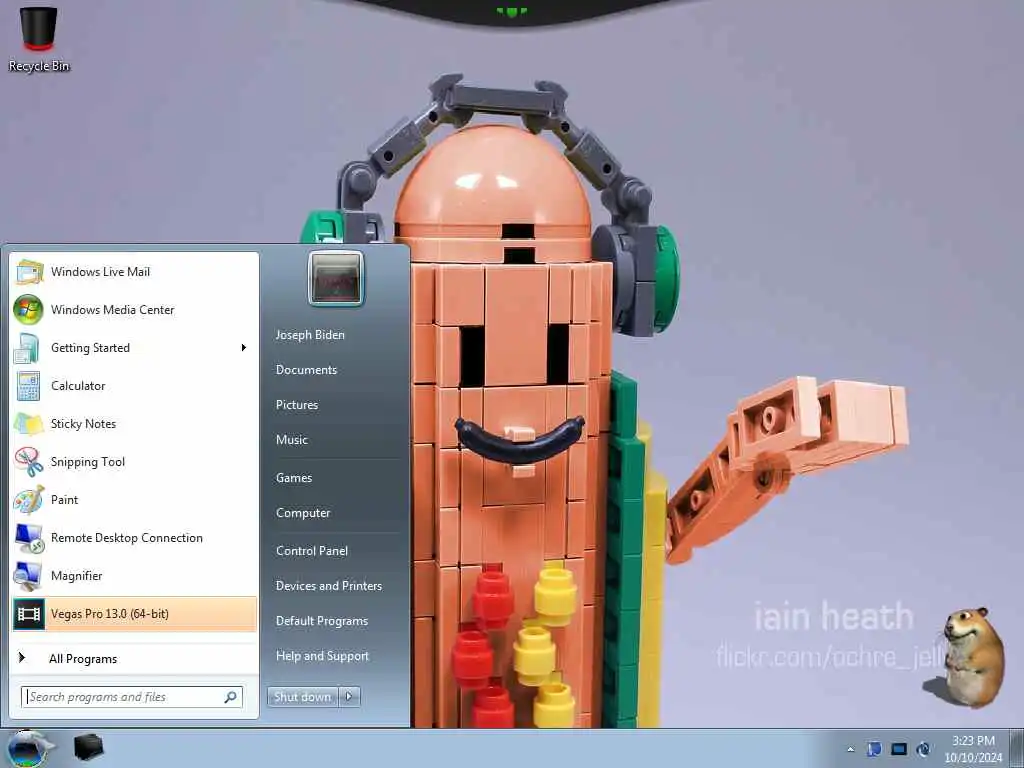
Task: Launch Calculator from the Start menu
Action: pyautogui.click(x=134, y=385)
